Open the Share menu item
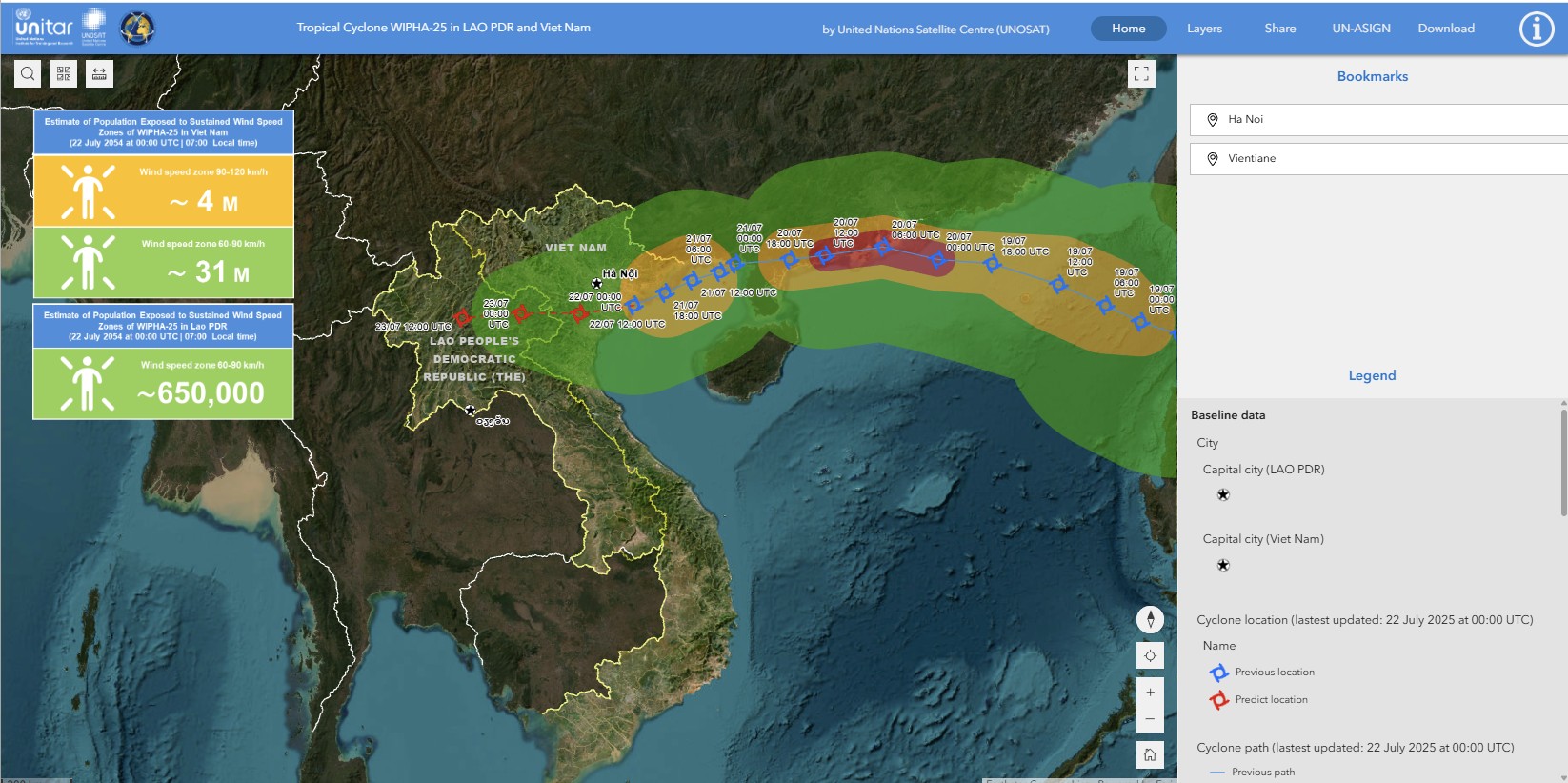Screen dimensions: 1568x783 (1279, 29)
